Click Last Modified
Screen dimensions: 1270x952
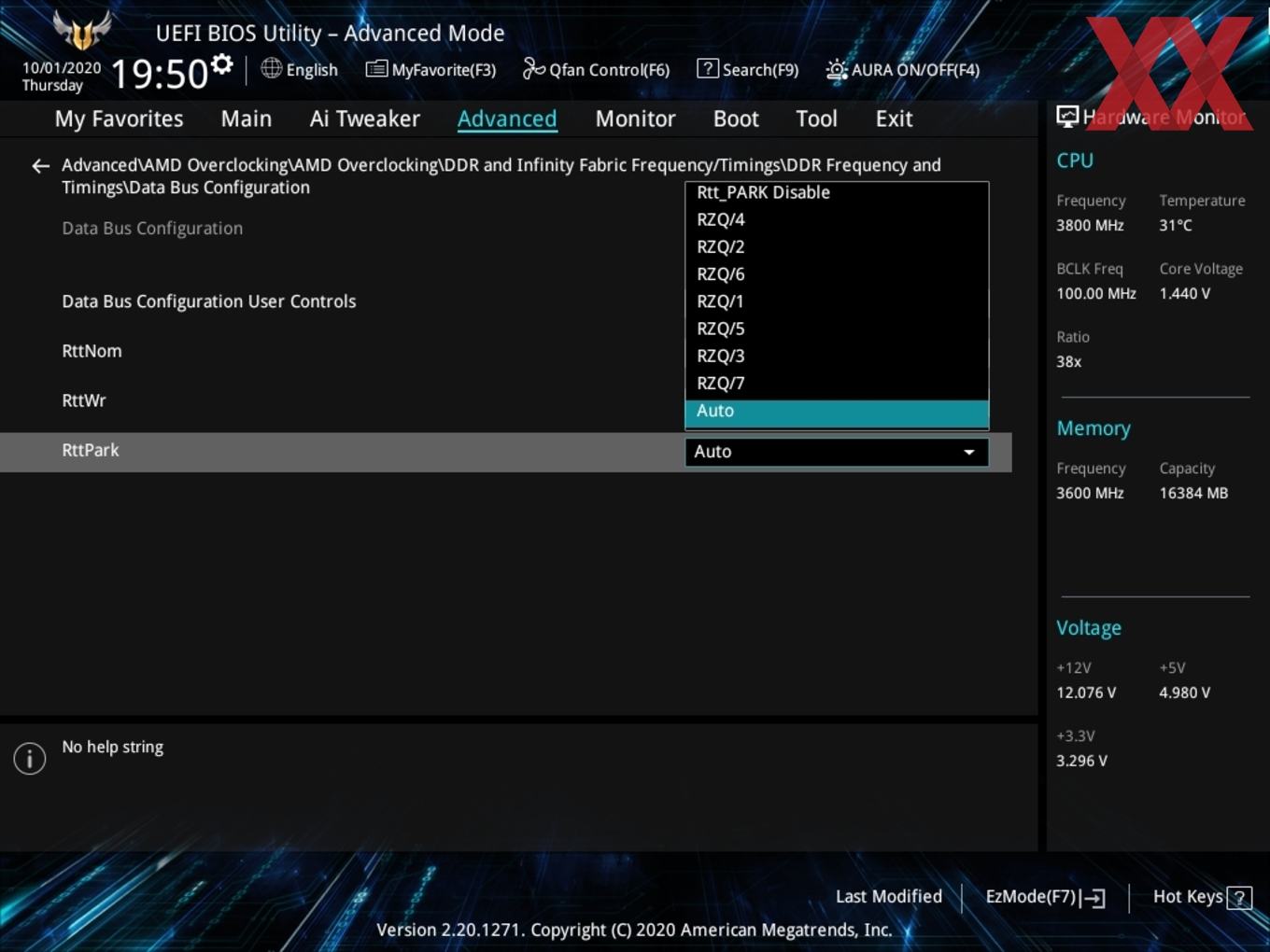(x=888, y=896)
